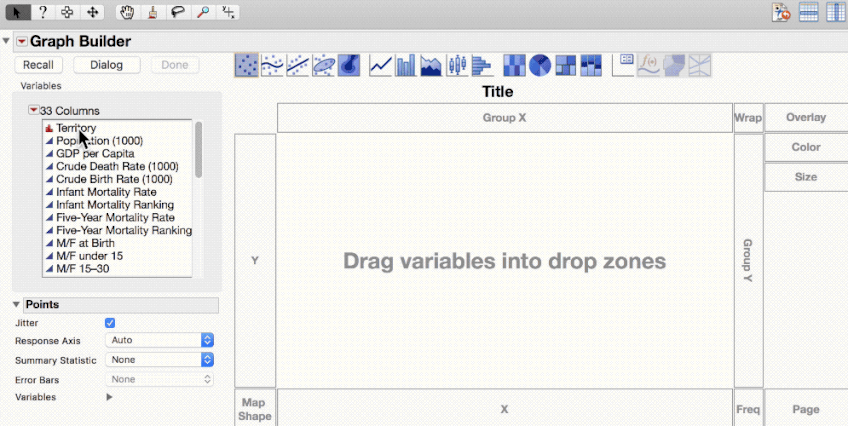Open the Response Axis dropdown

click(160, 340)
